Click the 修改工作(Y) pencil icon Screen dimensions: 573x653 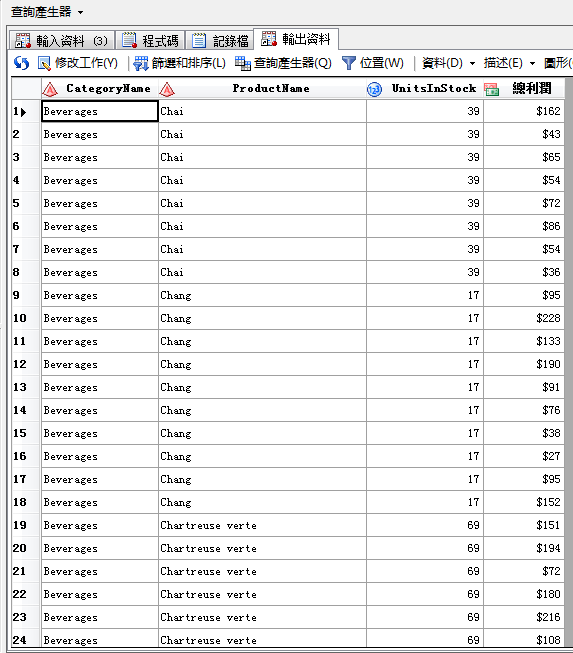click(x=44, y=63)
